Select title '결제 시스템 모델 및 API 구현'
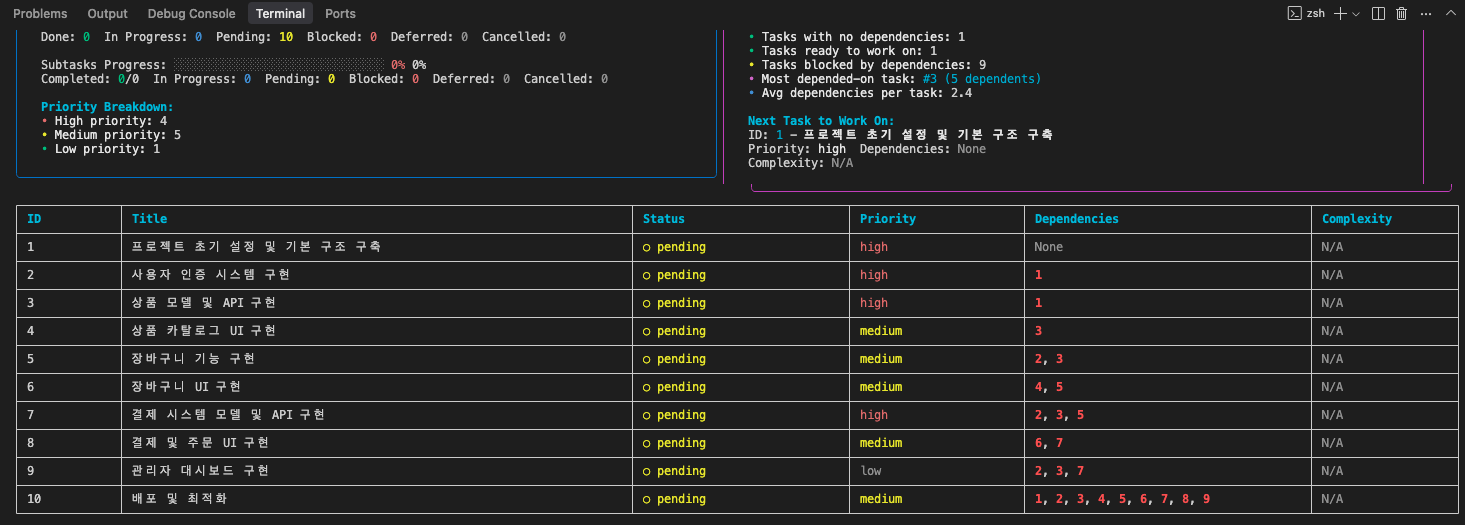The width and height of the screenshot is (1465, 525). pyautogui.click(x=228, y=414)
